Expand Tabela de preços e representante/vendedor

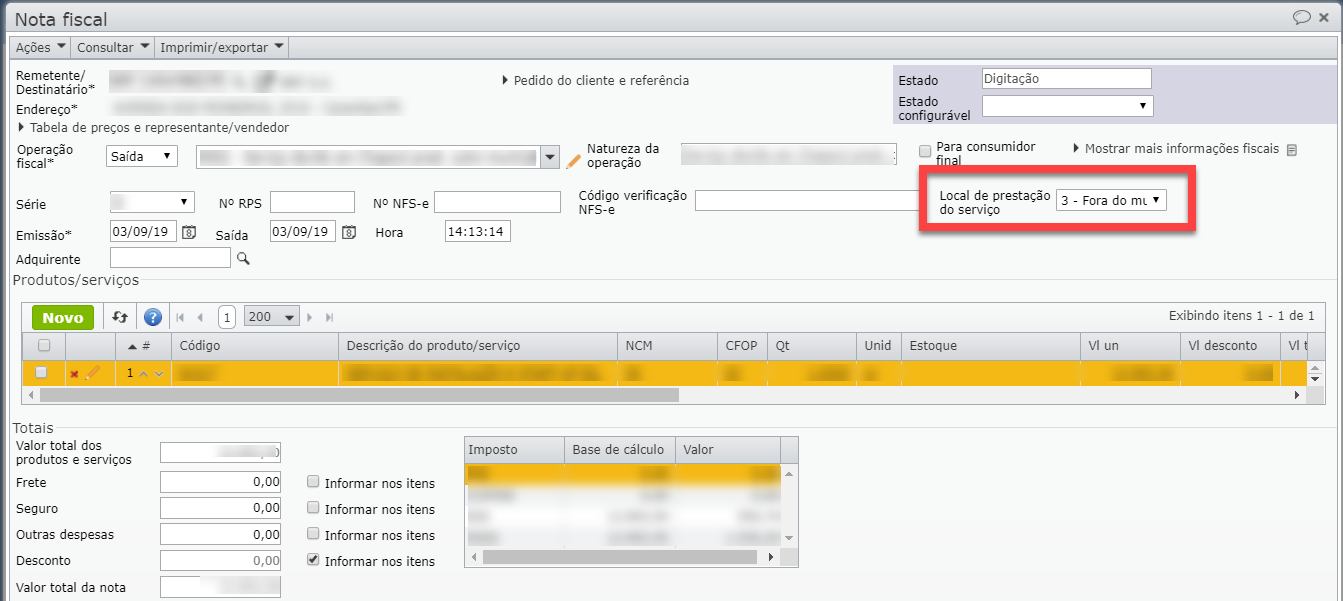(x=153, y=128)
